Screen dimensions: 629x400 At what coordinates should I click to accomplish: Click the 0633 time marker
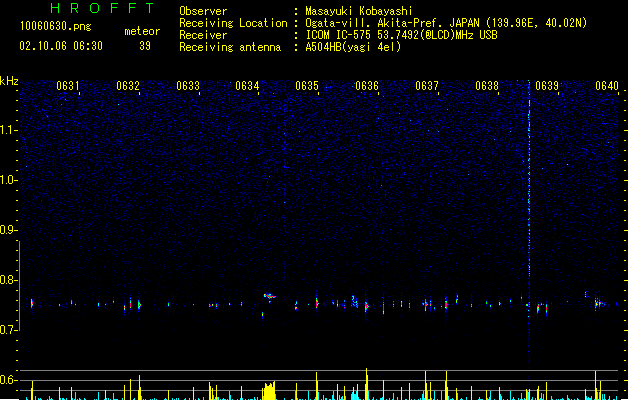[188, 86]
